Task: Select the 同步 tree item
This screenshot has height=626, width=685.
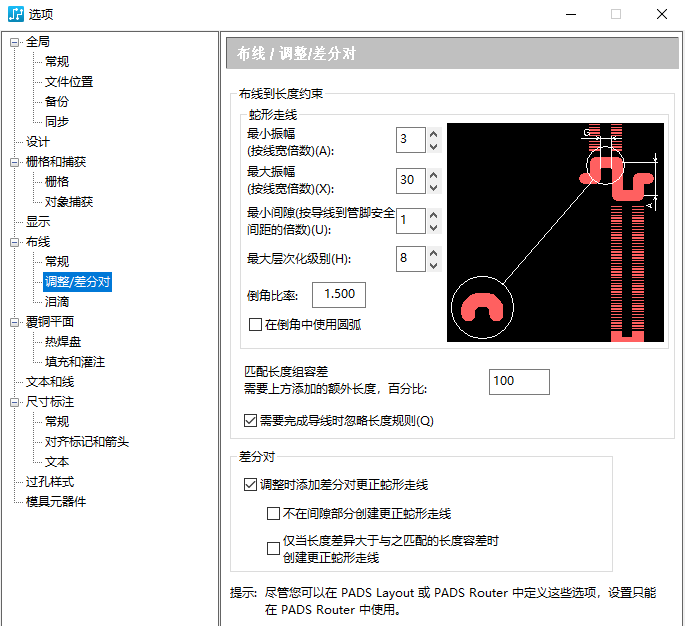Action: [x=57, y=121]
